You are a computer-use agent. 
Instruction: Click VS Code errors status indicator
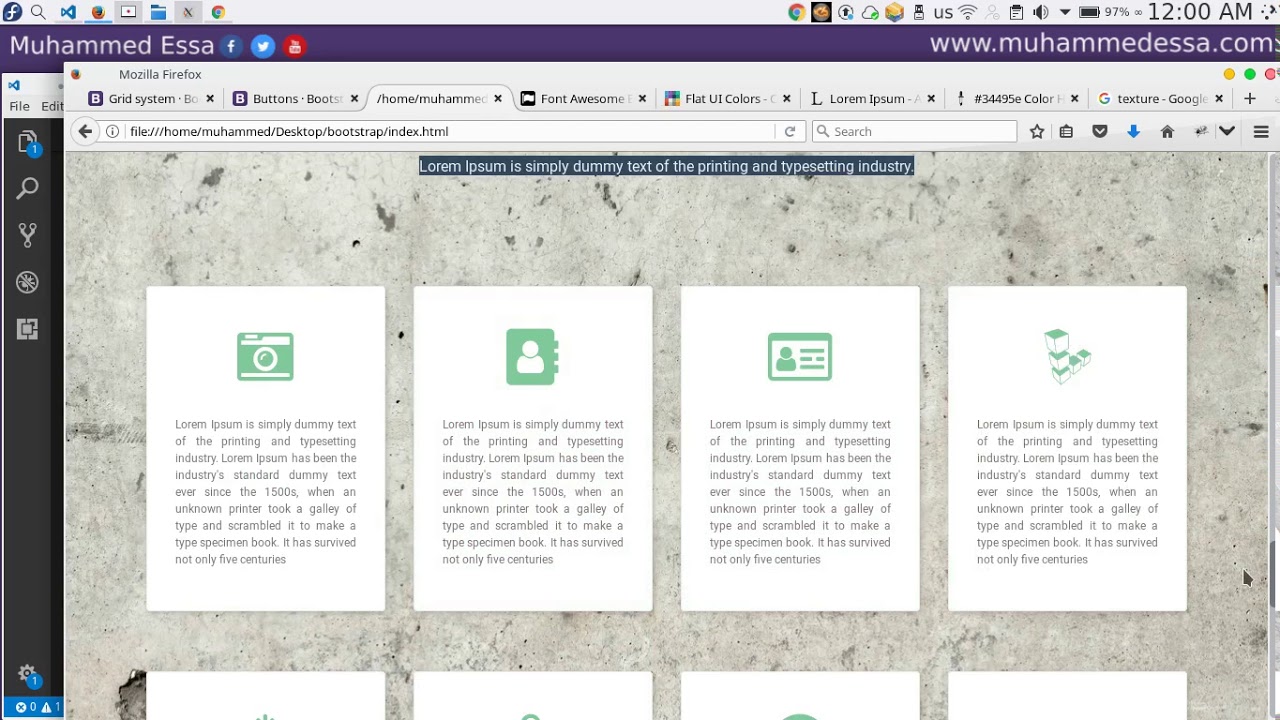coord(27,707)
